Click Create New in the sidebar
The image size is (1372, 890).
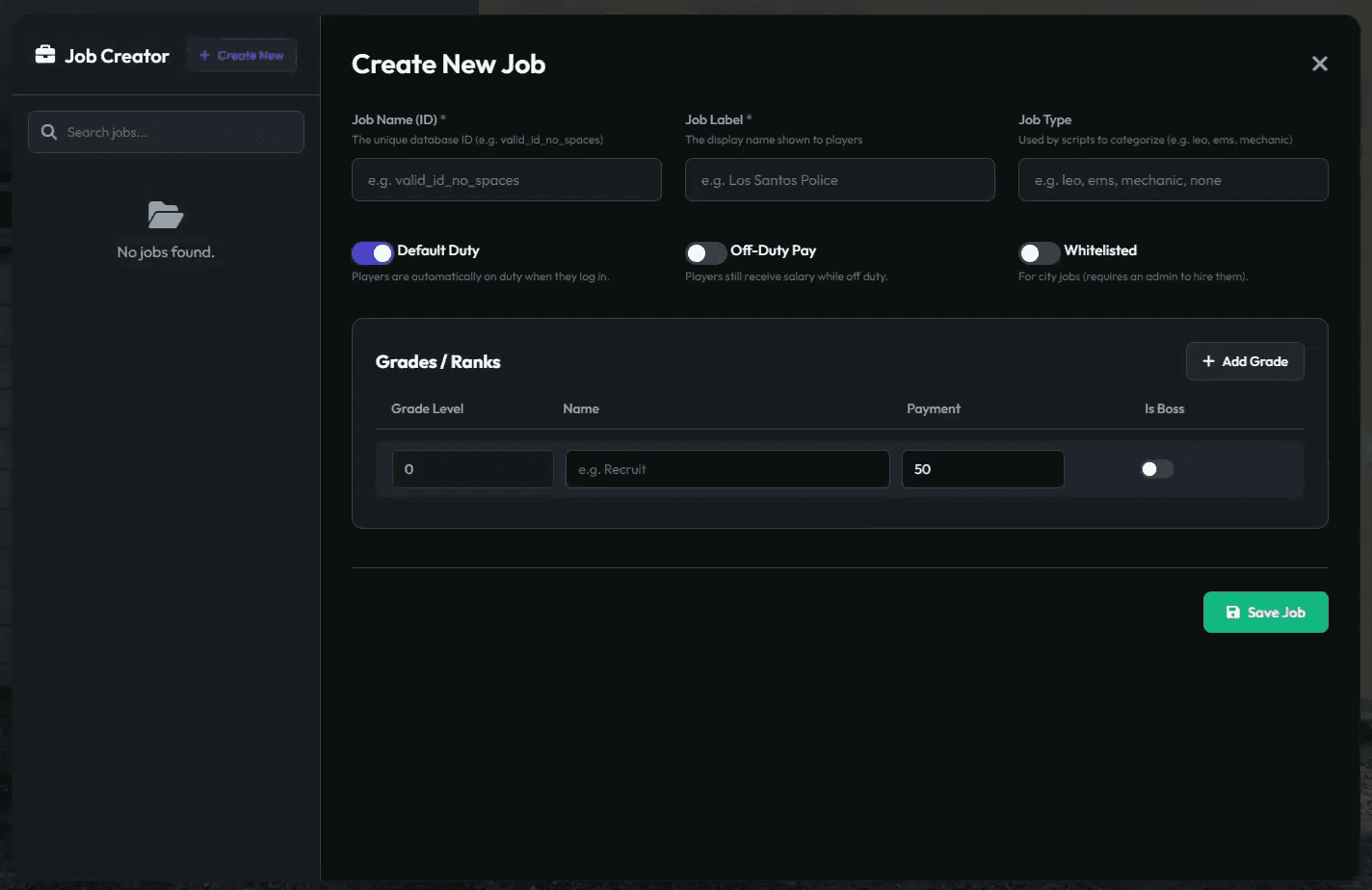(x=241, y=55)
